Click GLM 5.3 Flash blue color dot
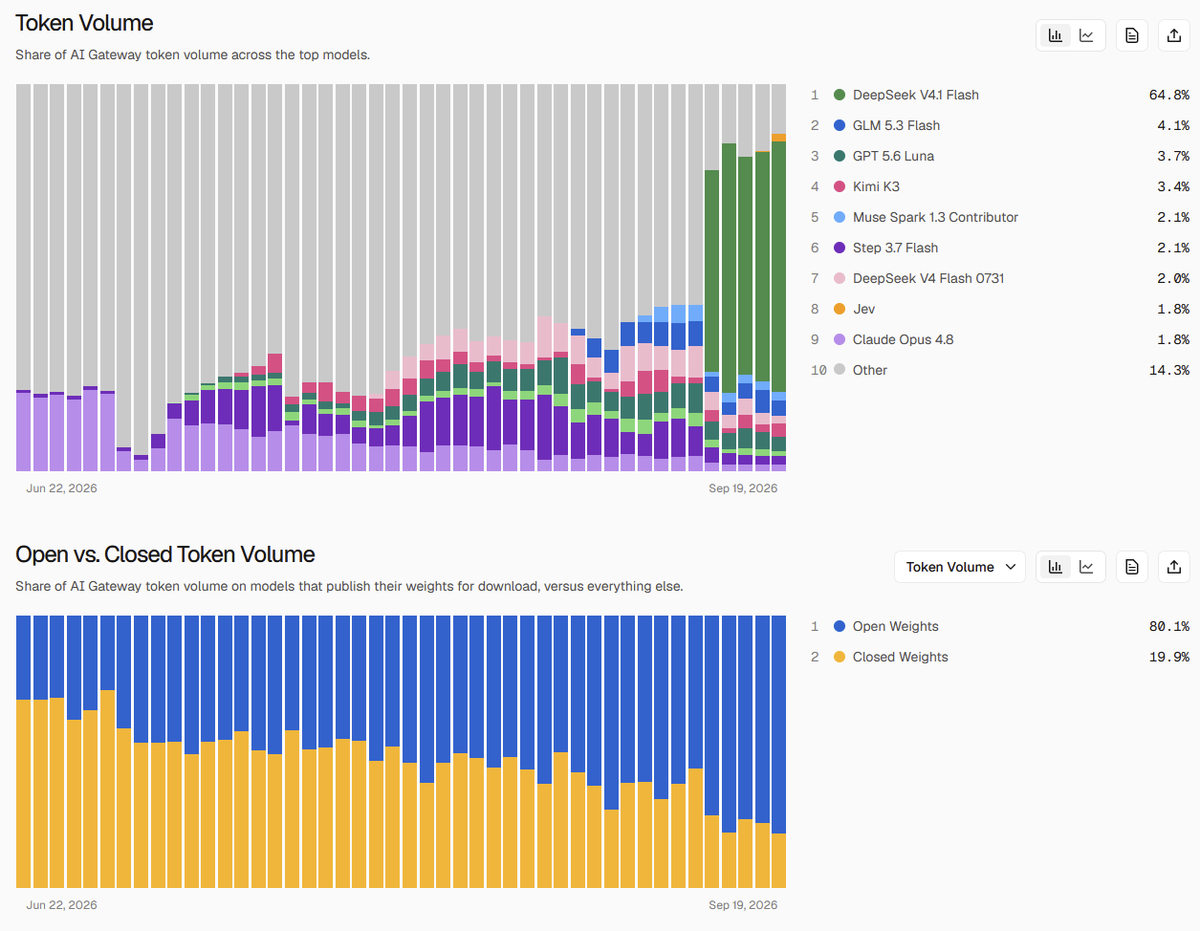This screenshot has width=1200, height=931. pyautogui.click(x=839, y=126)
